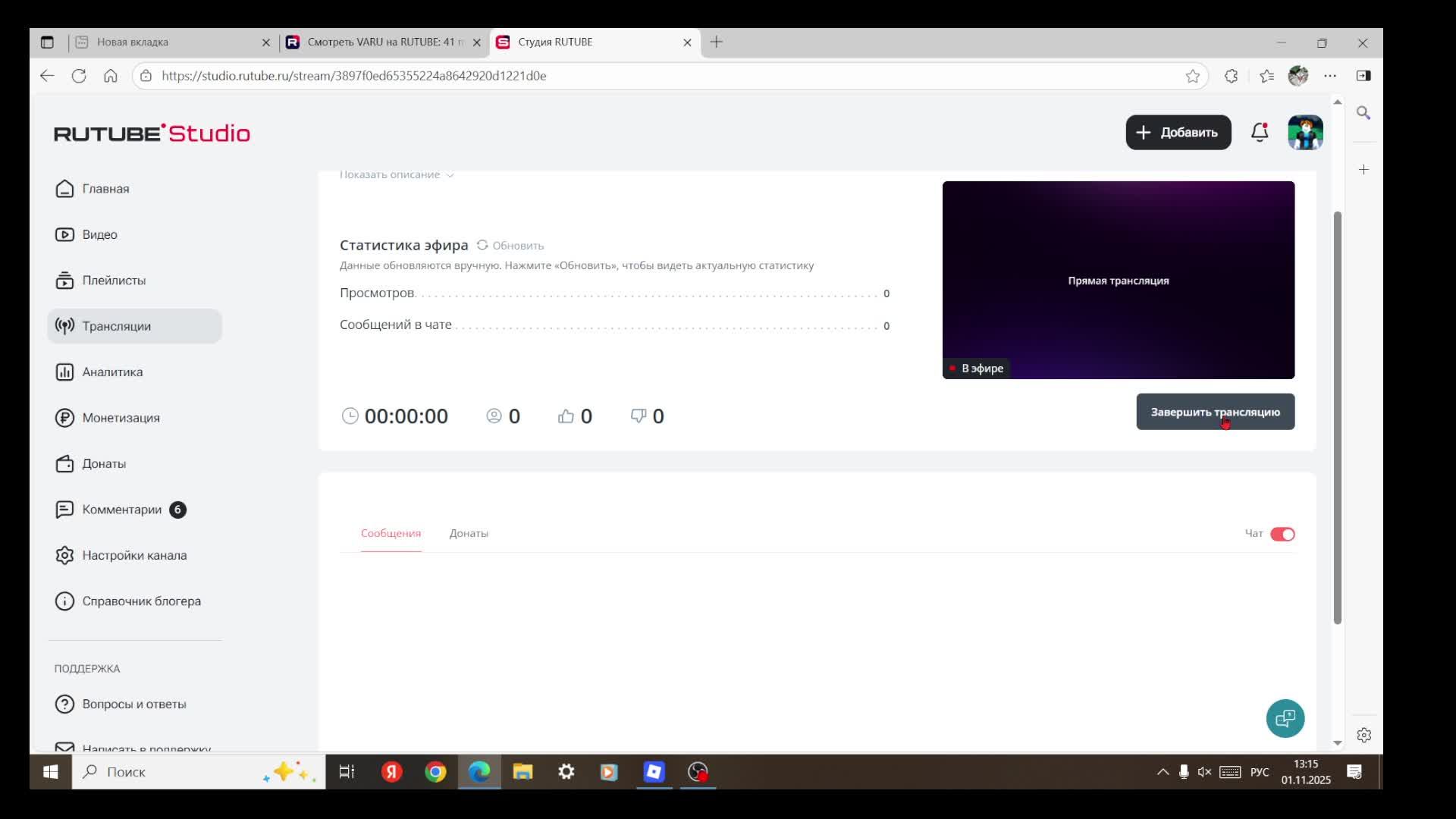Select the Сообщения tab
Screen dimensions: 1456x819
click(x=391, y=534)
